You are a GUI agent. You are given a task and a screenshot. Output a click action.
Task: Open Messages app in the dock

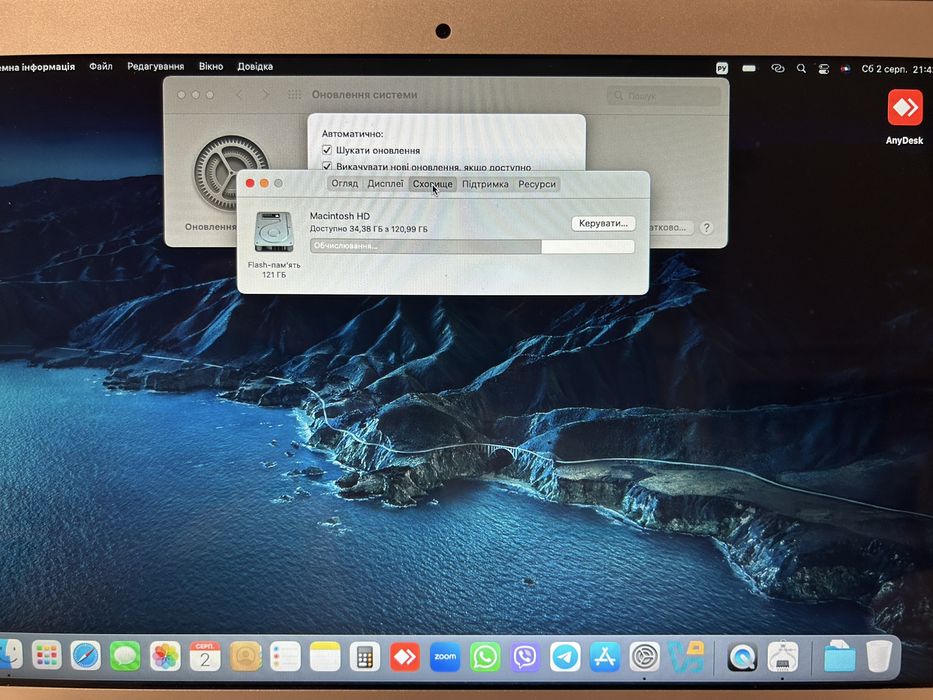tap(125, 657)
